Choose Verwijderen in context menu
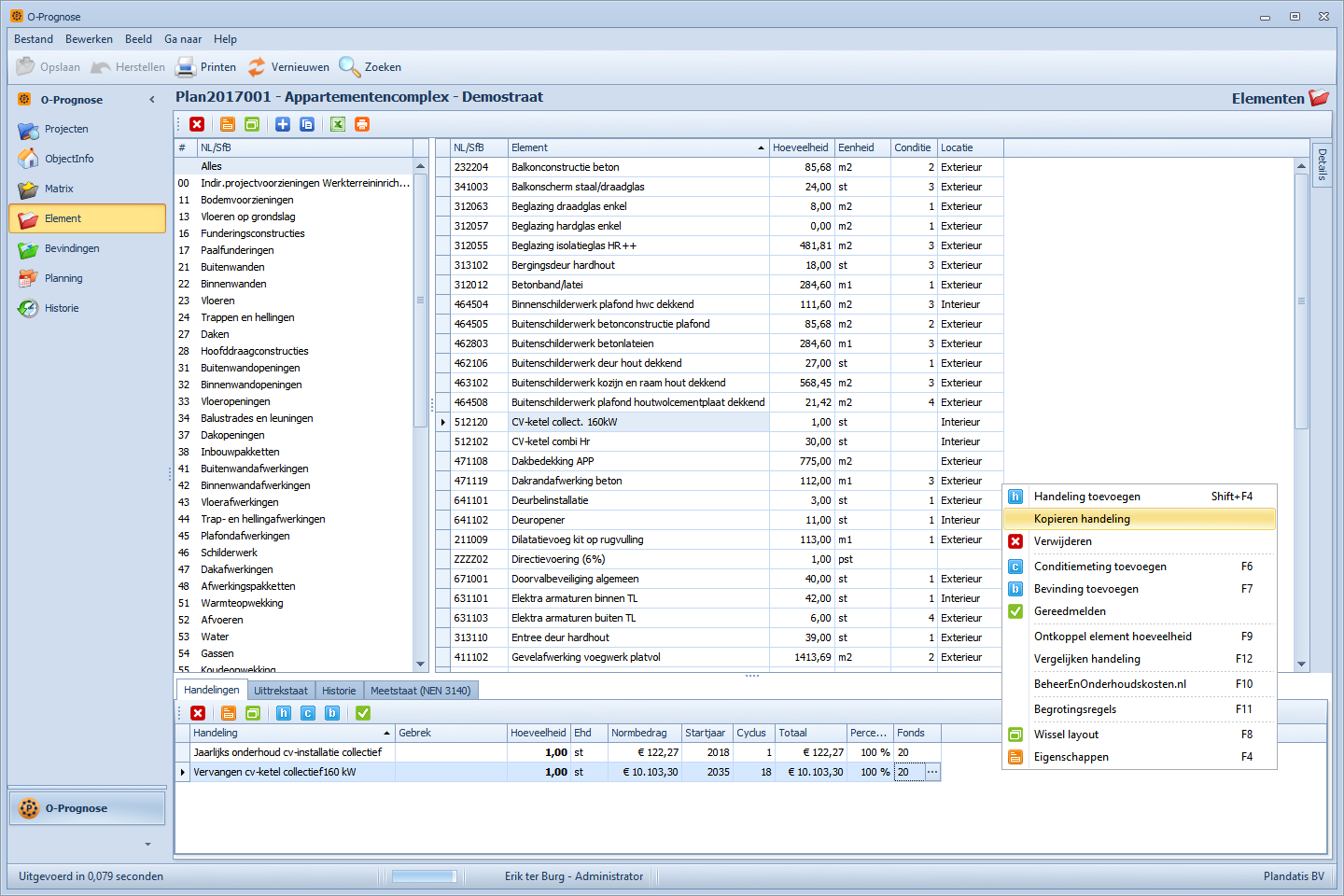This screenshot has height=896, width=1344. [x=1140, y=541]
